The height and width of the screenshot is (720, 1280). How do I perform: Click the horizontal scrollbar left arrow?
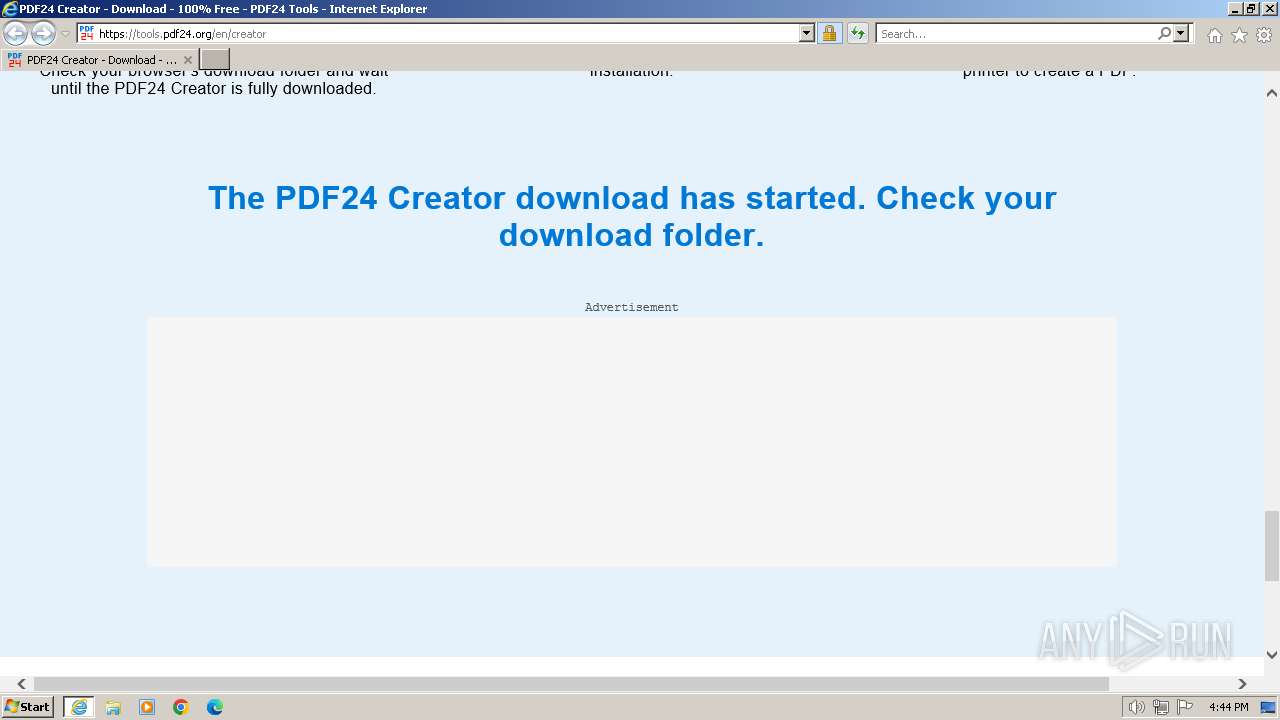21,684
